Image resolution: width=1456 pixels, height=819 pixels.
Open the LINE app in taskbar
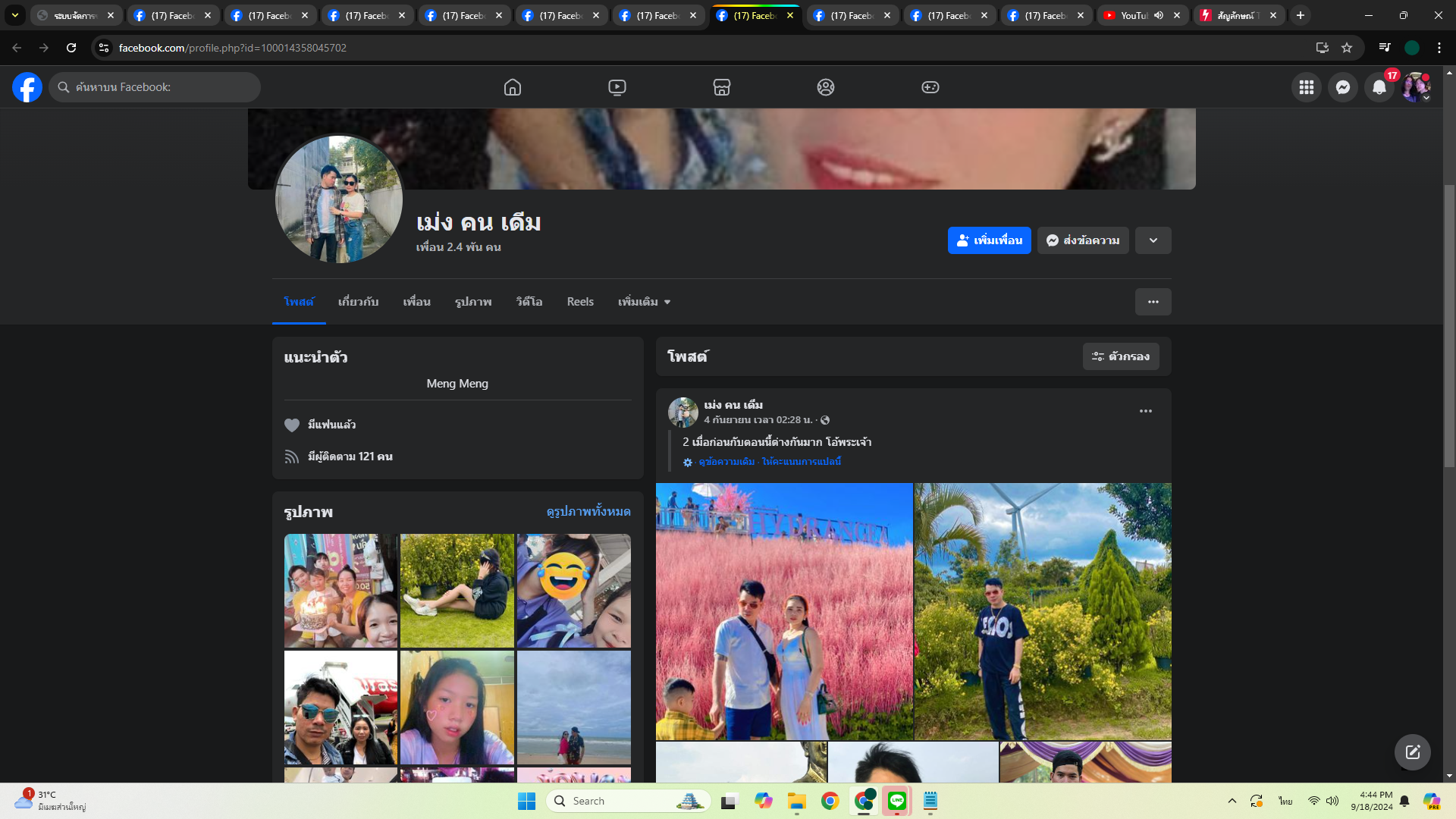[897, 801]
